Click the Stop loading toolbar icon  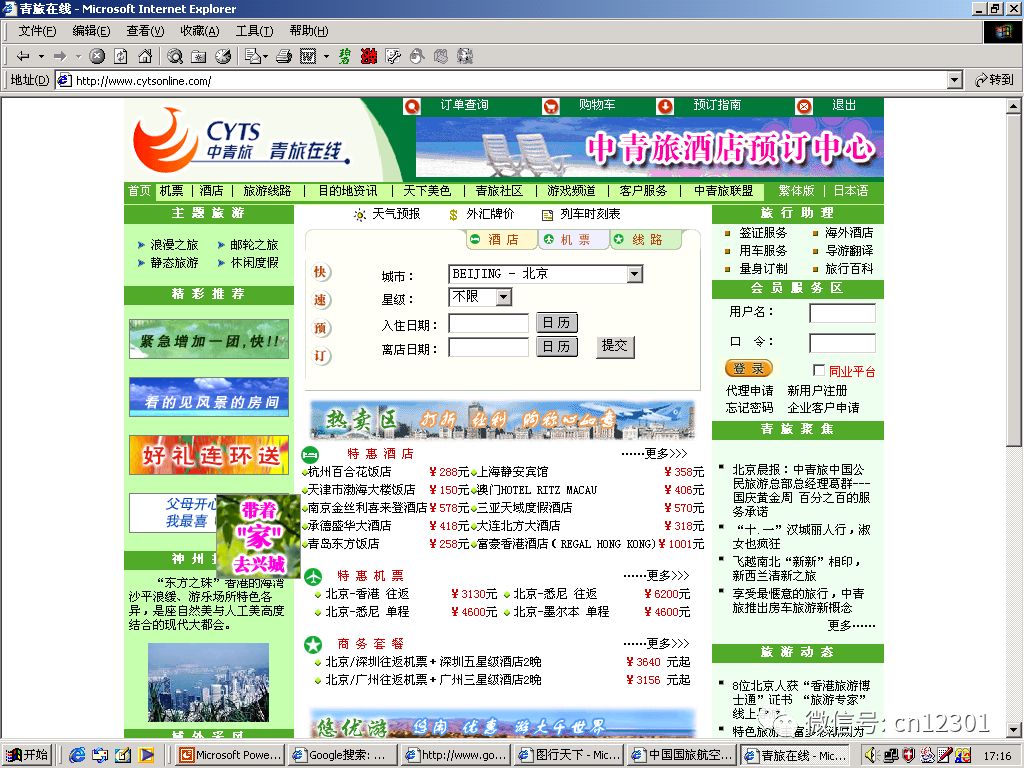97,57
